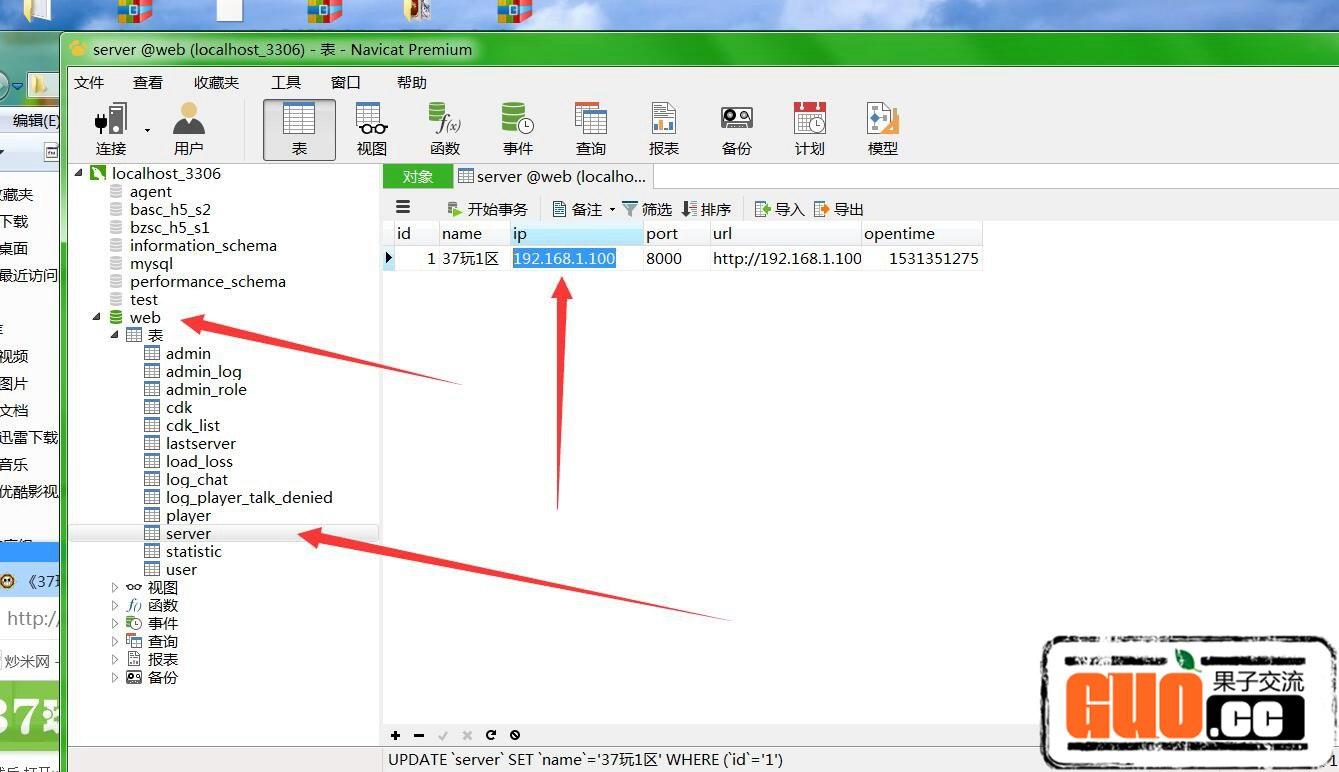The width and height of the screenshot is (1339, 772).
Task: Open the Query (查询) toolbar icon
Action: (x=591, y=129)
